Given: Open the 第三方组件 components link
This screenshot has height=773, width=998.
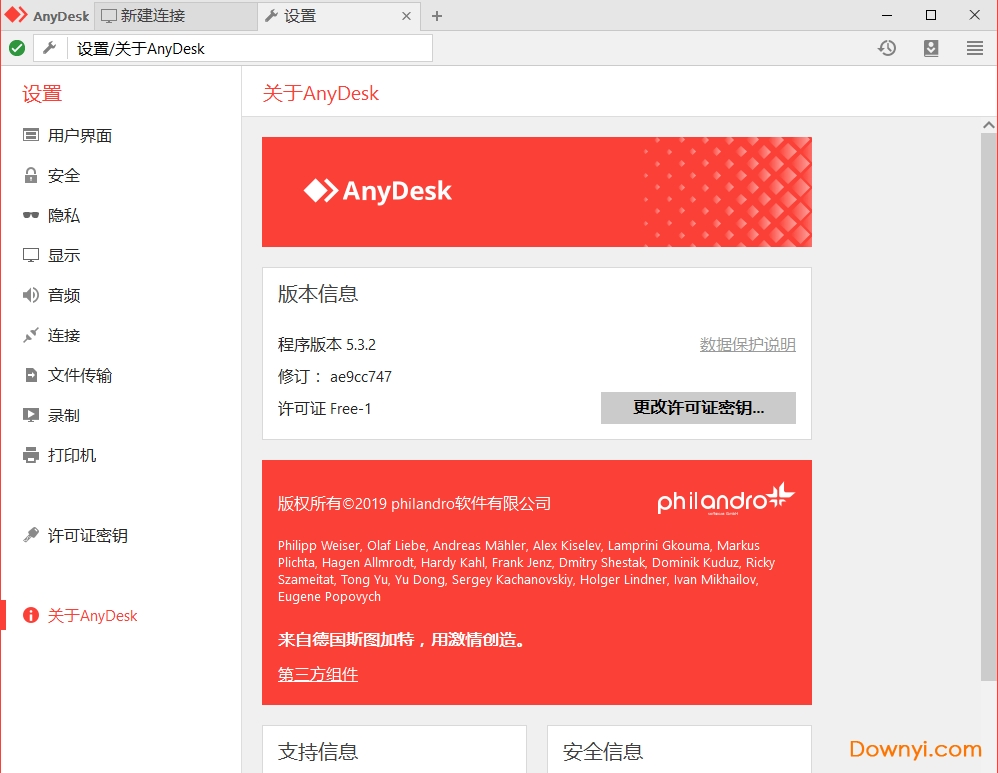Looking at the screenshot, I should tap(317, 674).
